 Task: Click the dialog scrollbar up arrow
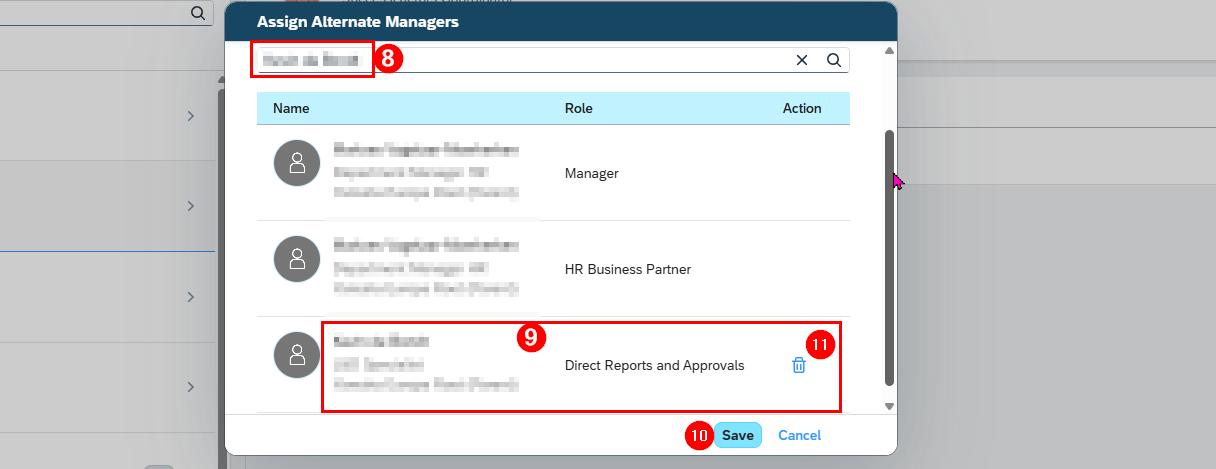(x=890, y=50)
